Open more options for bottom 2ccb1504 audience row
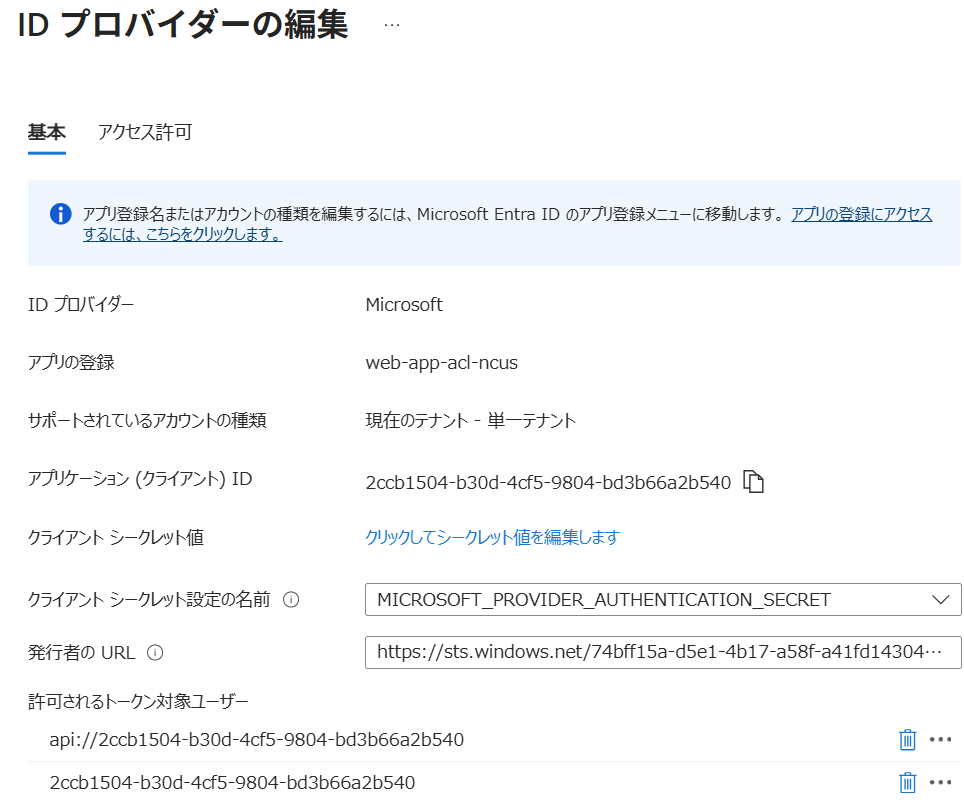Image resolution: width=964 pixels, height=802 pixels. tap(941, 782)
